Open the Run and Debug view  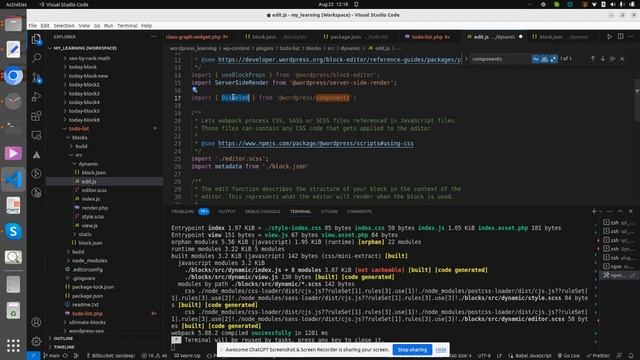coord(36,96)
